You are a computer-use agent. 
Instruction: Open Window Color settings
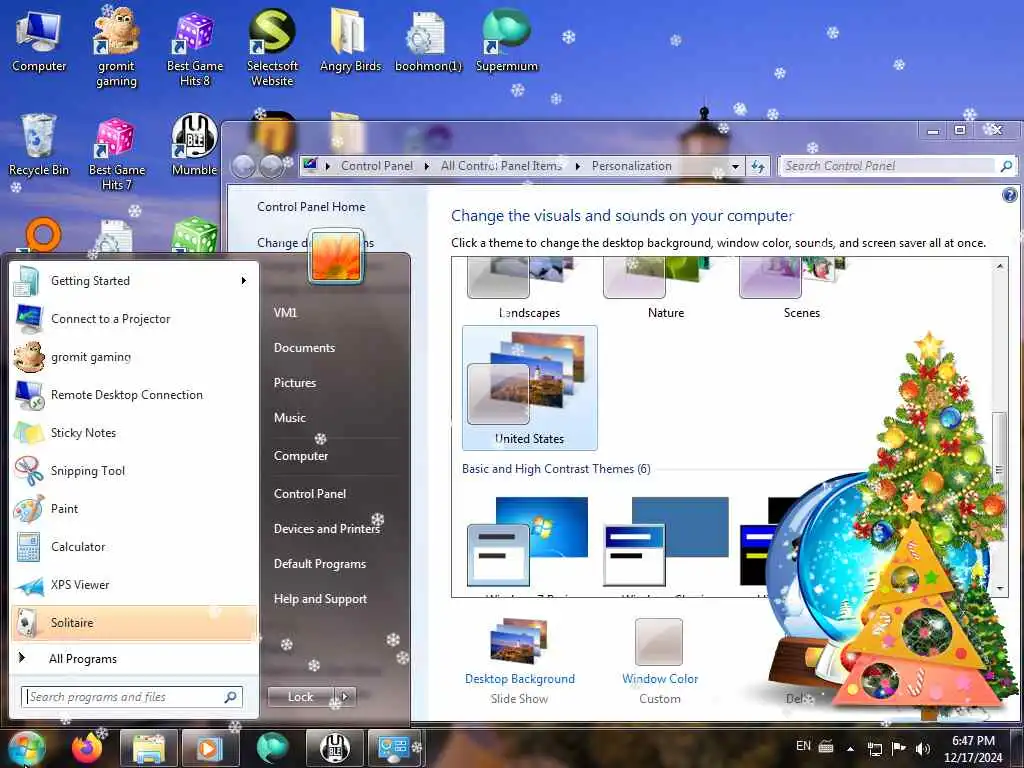pyautogui.click(x=660, y=661)
